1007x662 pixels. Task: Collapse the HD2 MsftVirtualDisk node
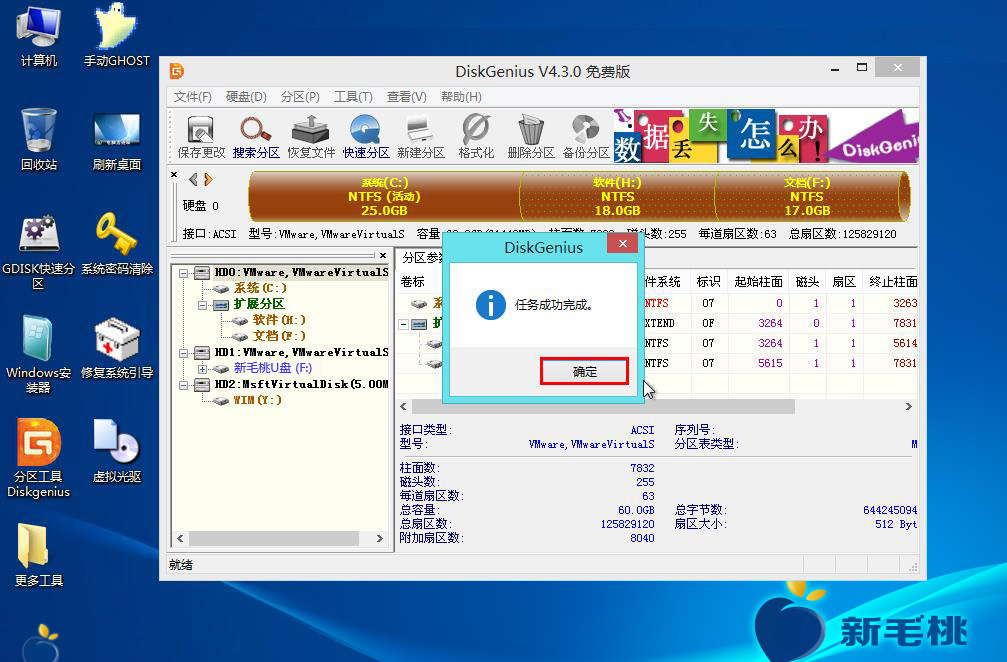pyautogui.click(x=184, y=385)
